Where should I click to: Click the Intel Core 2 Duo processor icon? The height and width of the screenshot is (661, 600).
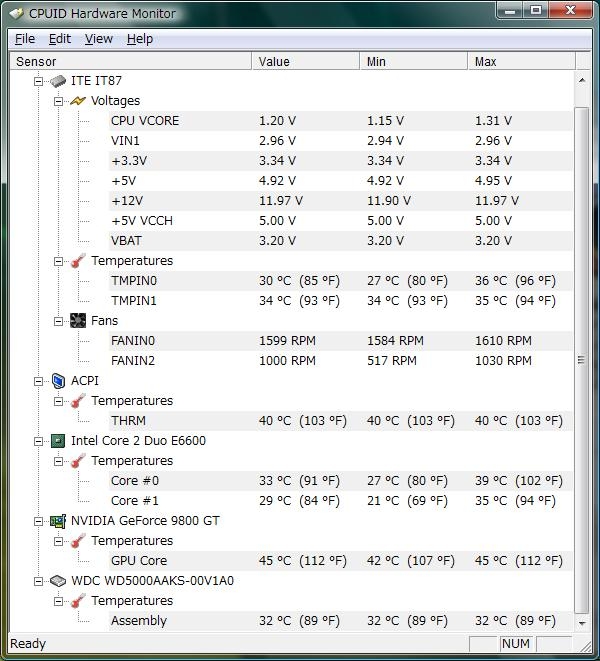click(x=58, y=441)
